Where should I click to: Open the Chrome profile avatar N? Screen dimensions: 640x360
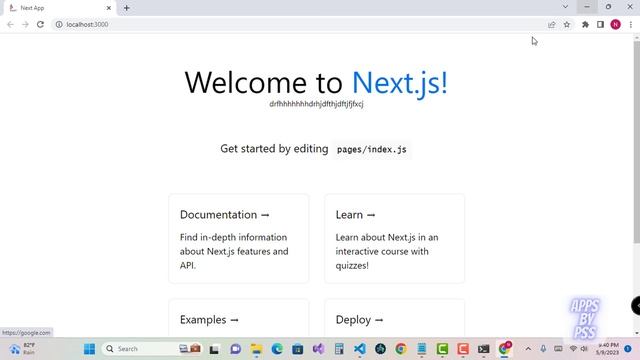click(x=616, y=24)
